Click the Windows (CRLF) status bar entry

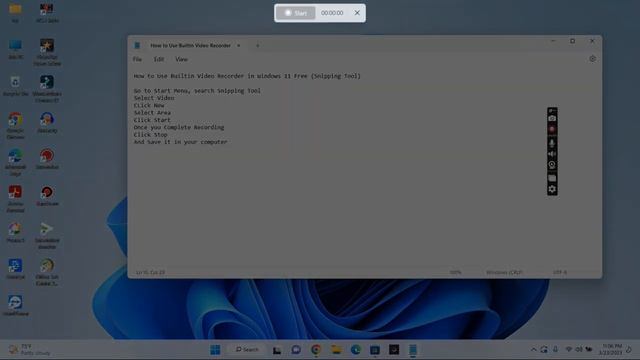click(504, 272)
